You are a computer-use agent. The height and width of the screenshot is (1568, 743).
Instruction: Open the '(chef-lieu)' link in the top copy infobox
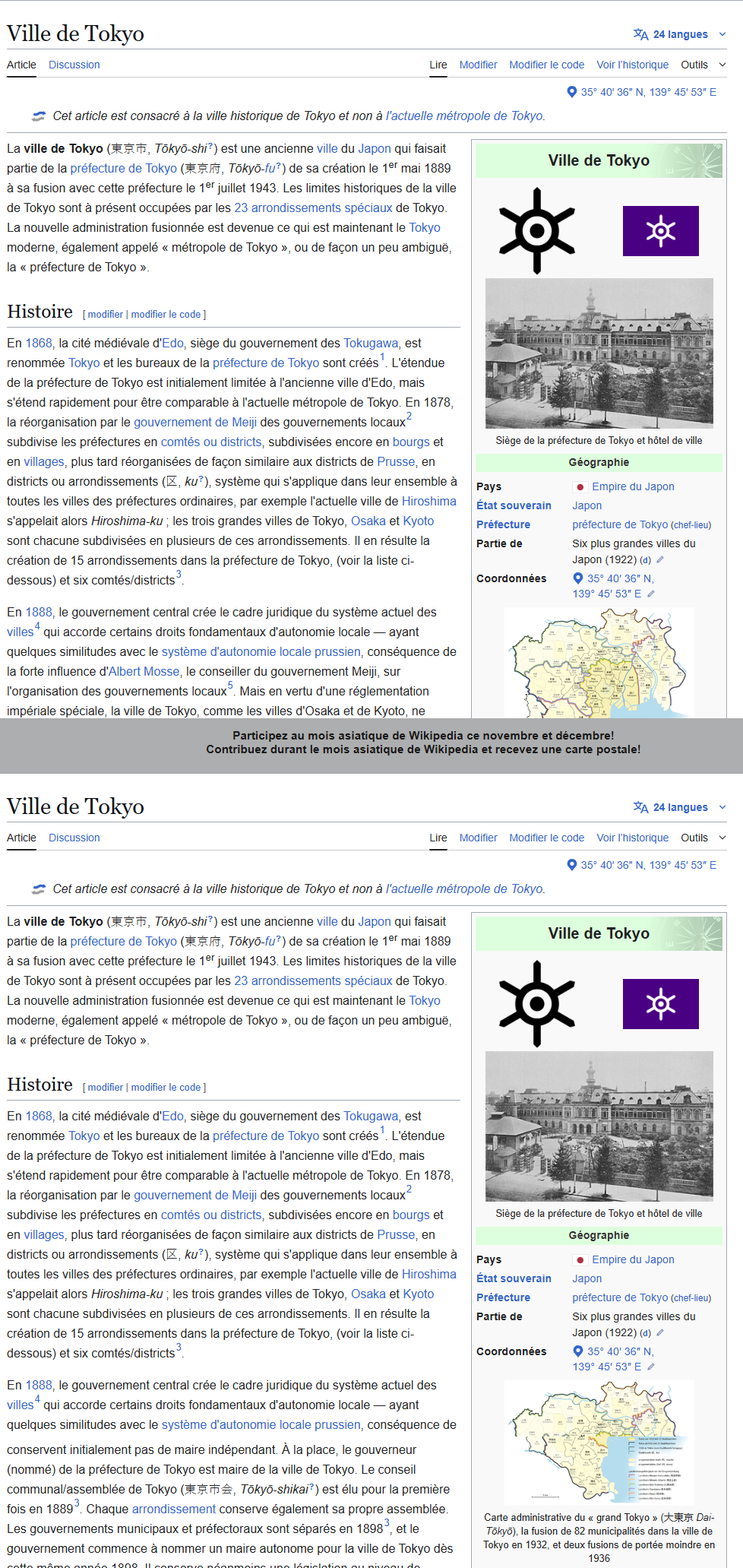(691, 525)
